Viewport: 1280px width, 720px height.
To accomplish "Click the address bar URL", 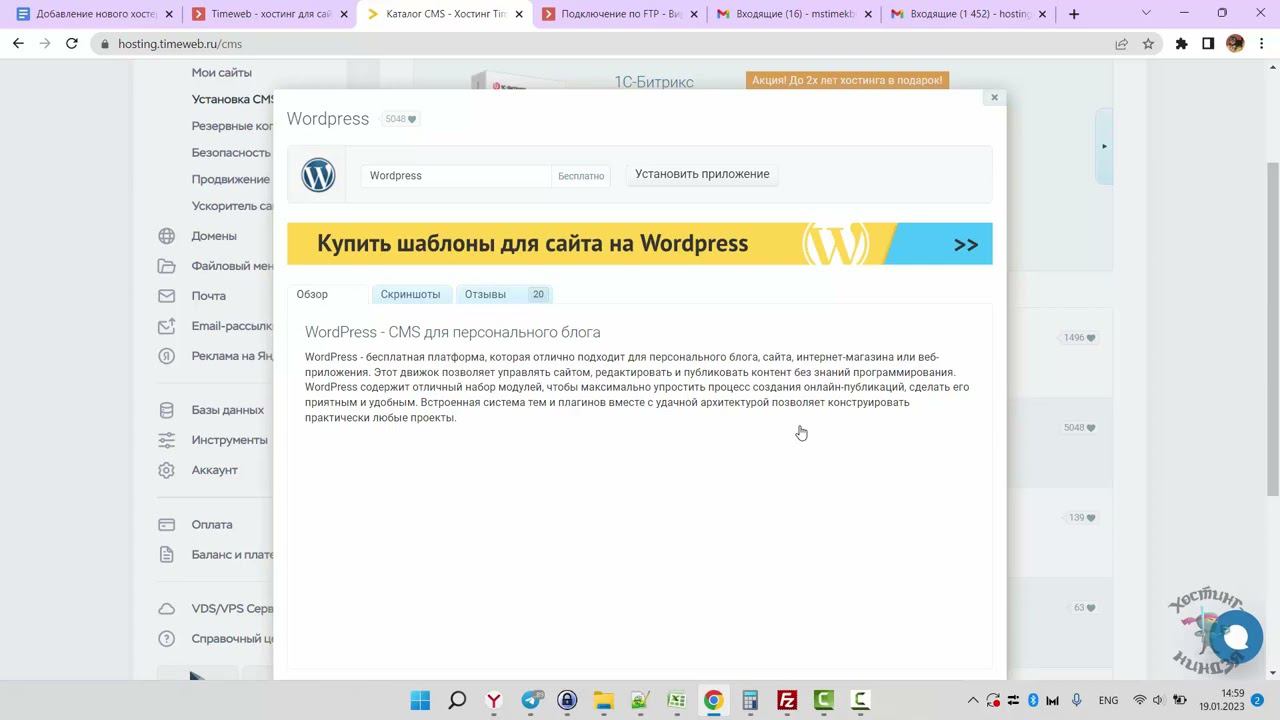I will click(180, 44).
